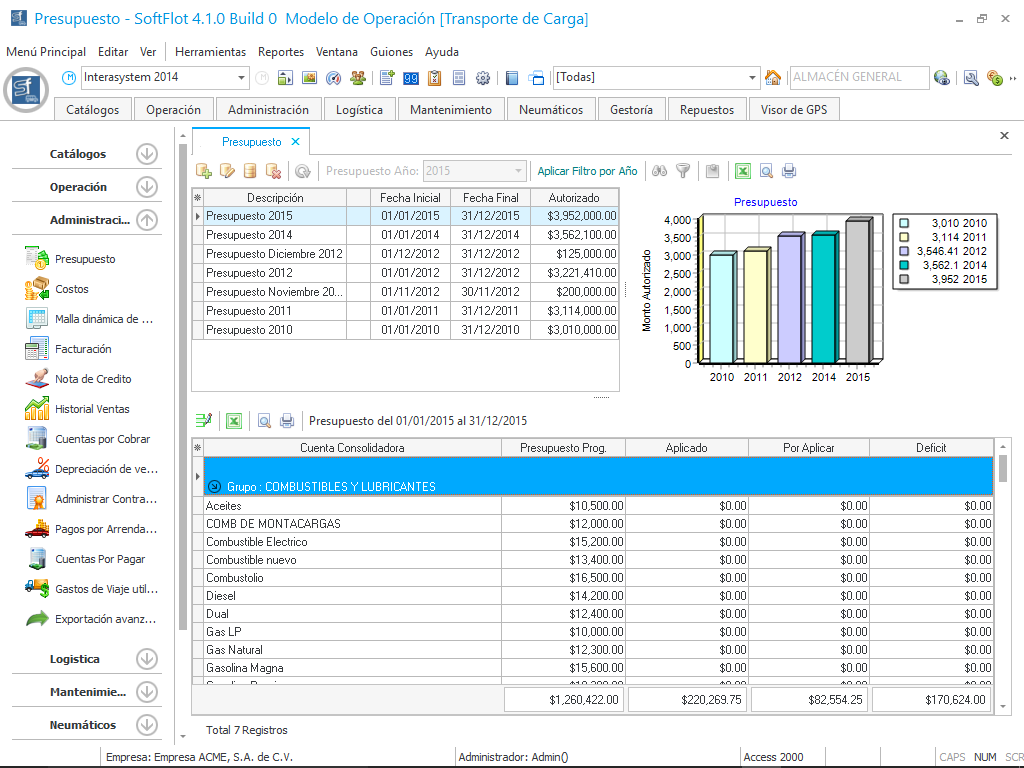1024x768 pixels.
Task: Toggle the 3,546.41 2012 legend checkbox
Action: [x=905, y=252]
